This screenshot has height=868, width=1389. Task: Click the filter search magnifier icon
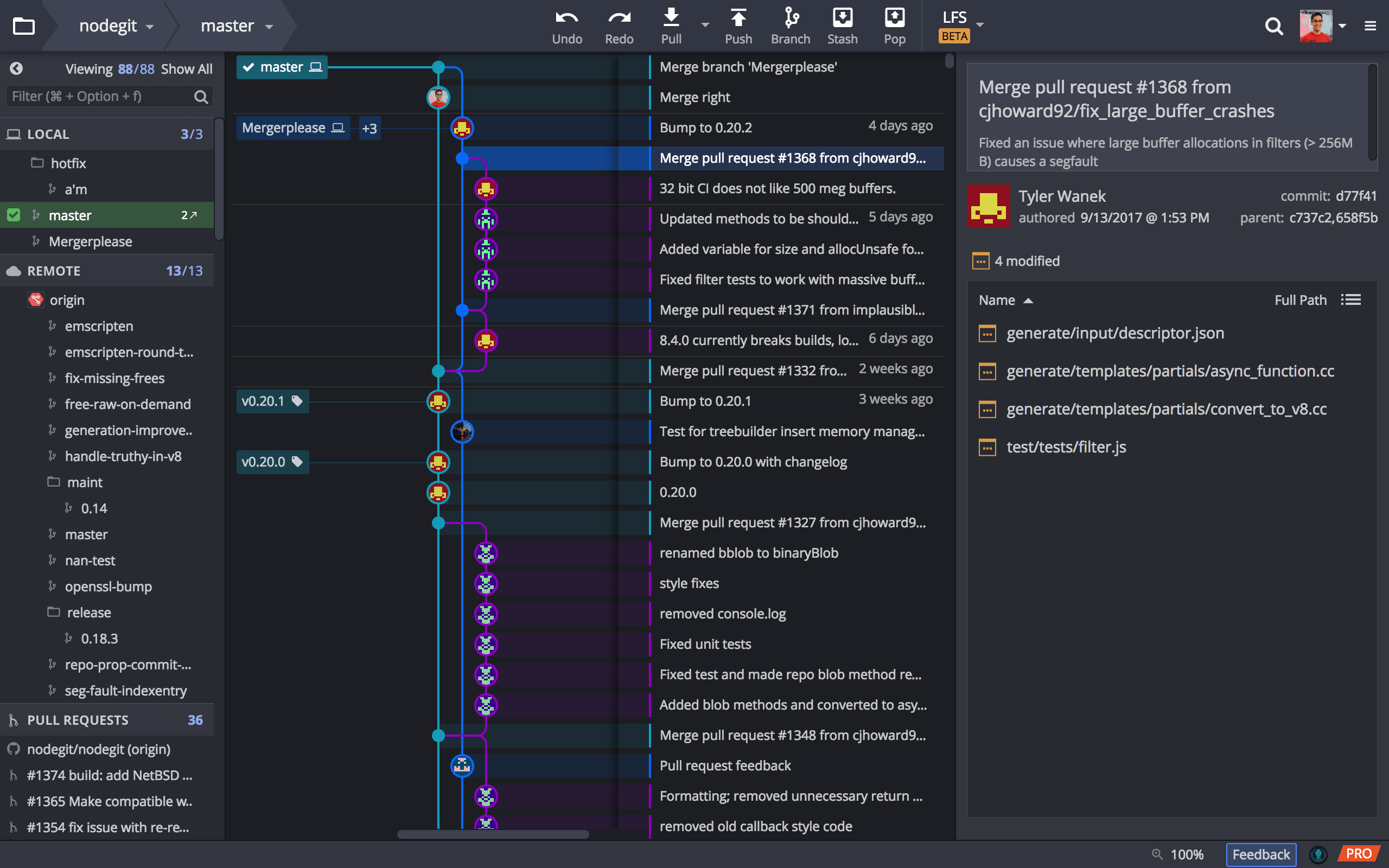point(201,97)
